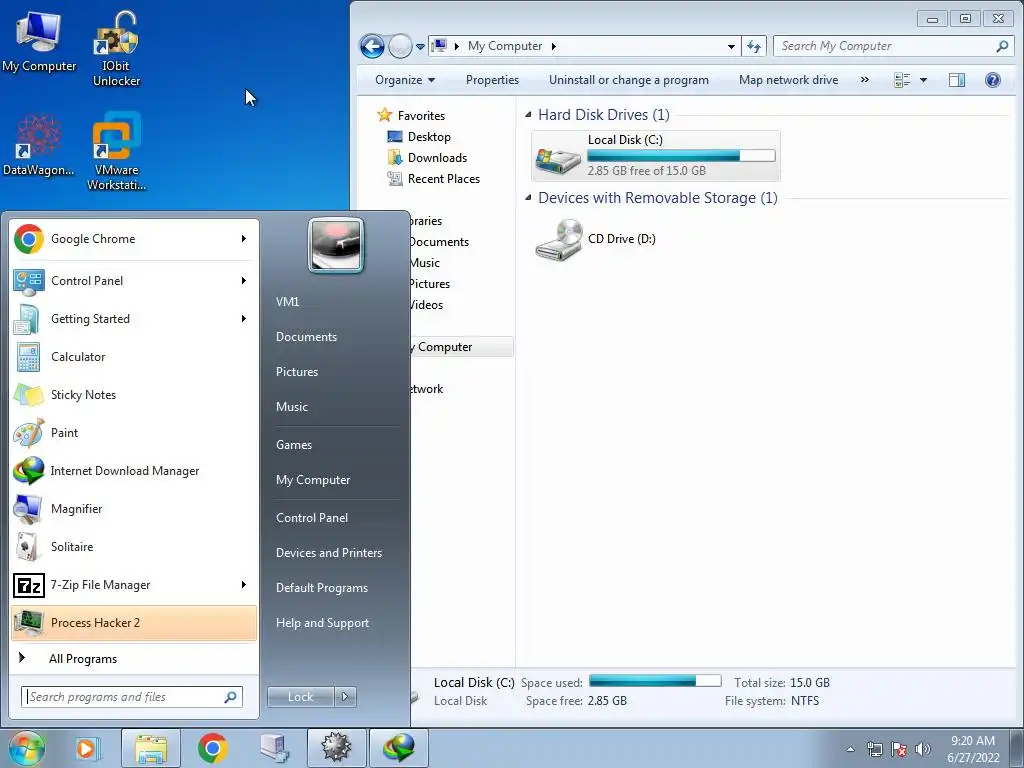Image resolution: width=1024 pixels, height=768 pixels.
Task: Open Internet Download Manager taskbar icon
Action: pyautogui.click(x=399, y=748)
